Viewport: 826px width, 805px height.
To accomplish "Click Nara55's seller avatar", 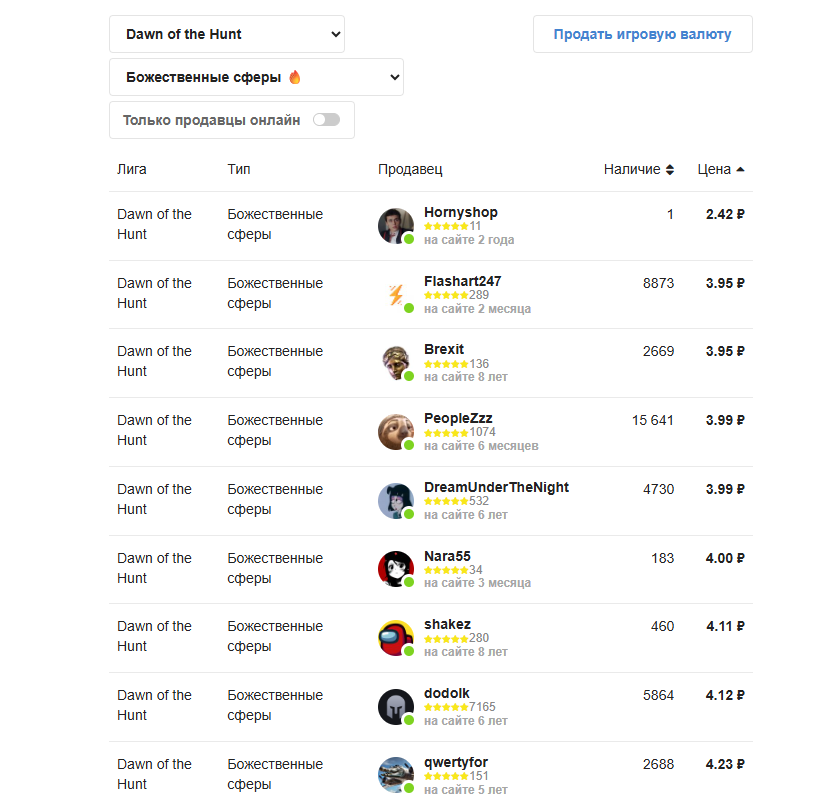I will click(395, 570).
